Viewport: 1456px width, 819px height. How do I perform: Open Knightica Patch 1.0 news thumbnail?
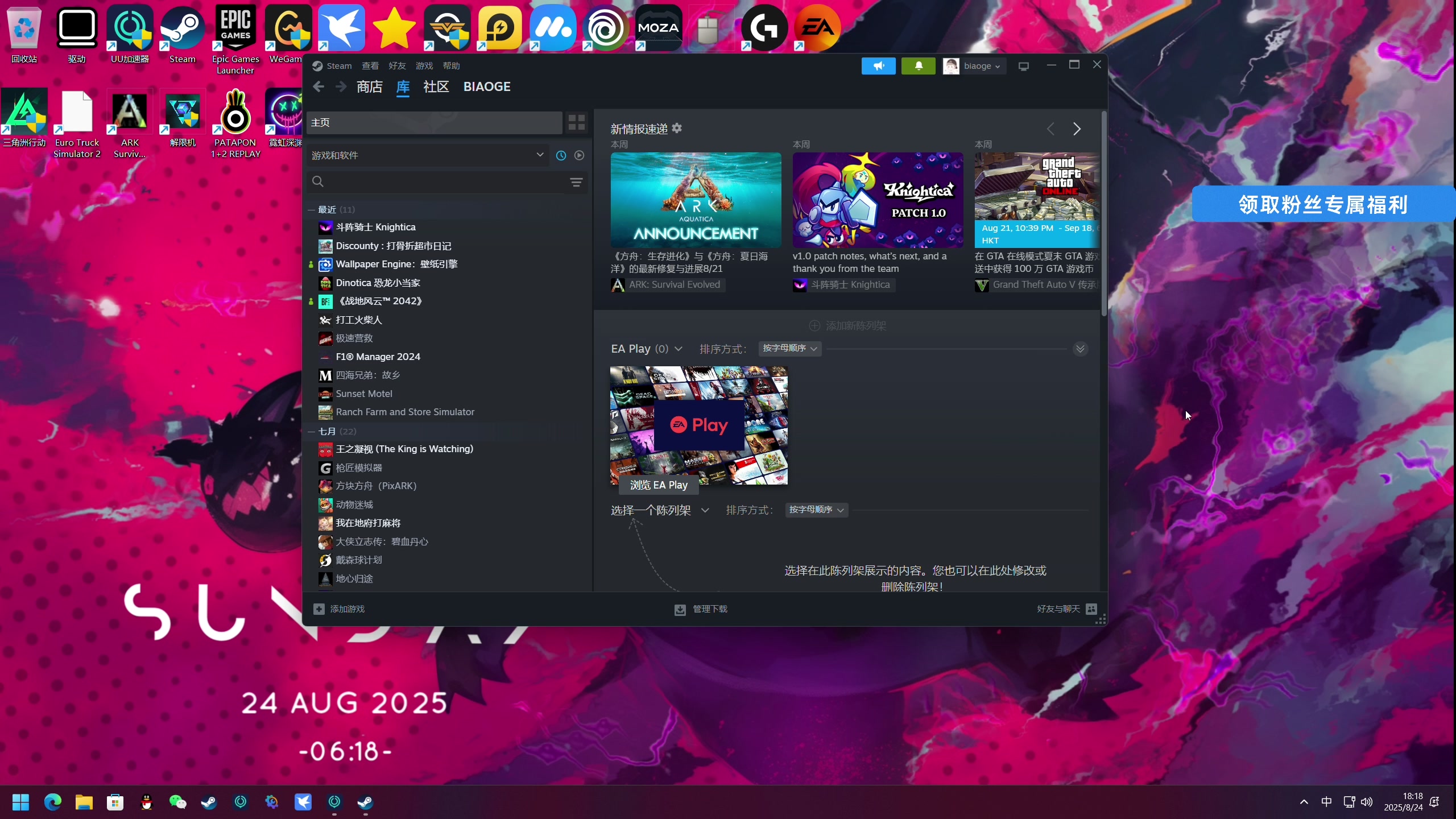click(878, 200)
